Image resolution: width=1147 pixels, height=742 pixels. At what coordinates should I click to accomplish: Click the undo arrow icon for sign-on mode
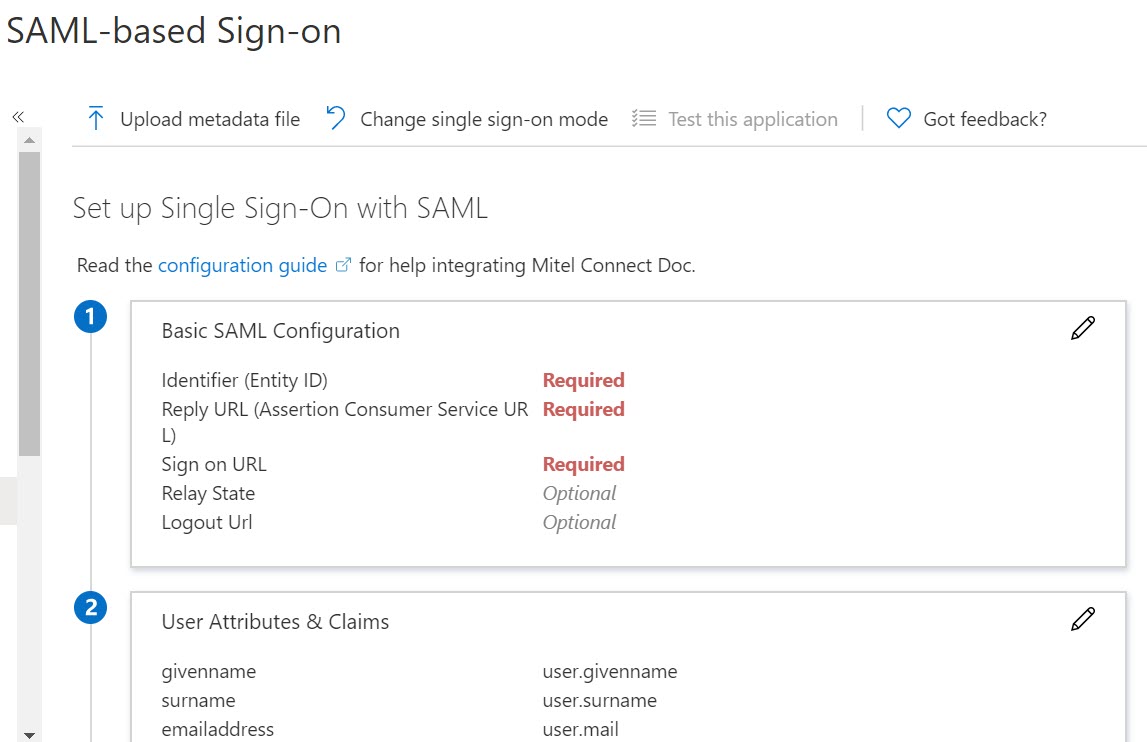point(336,118)
